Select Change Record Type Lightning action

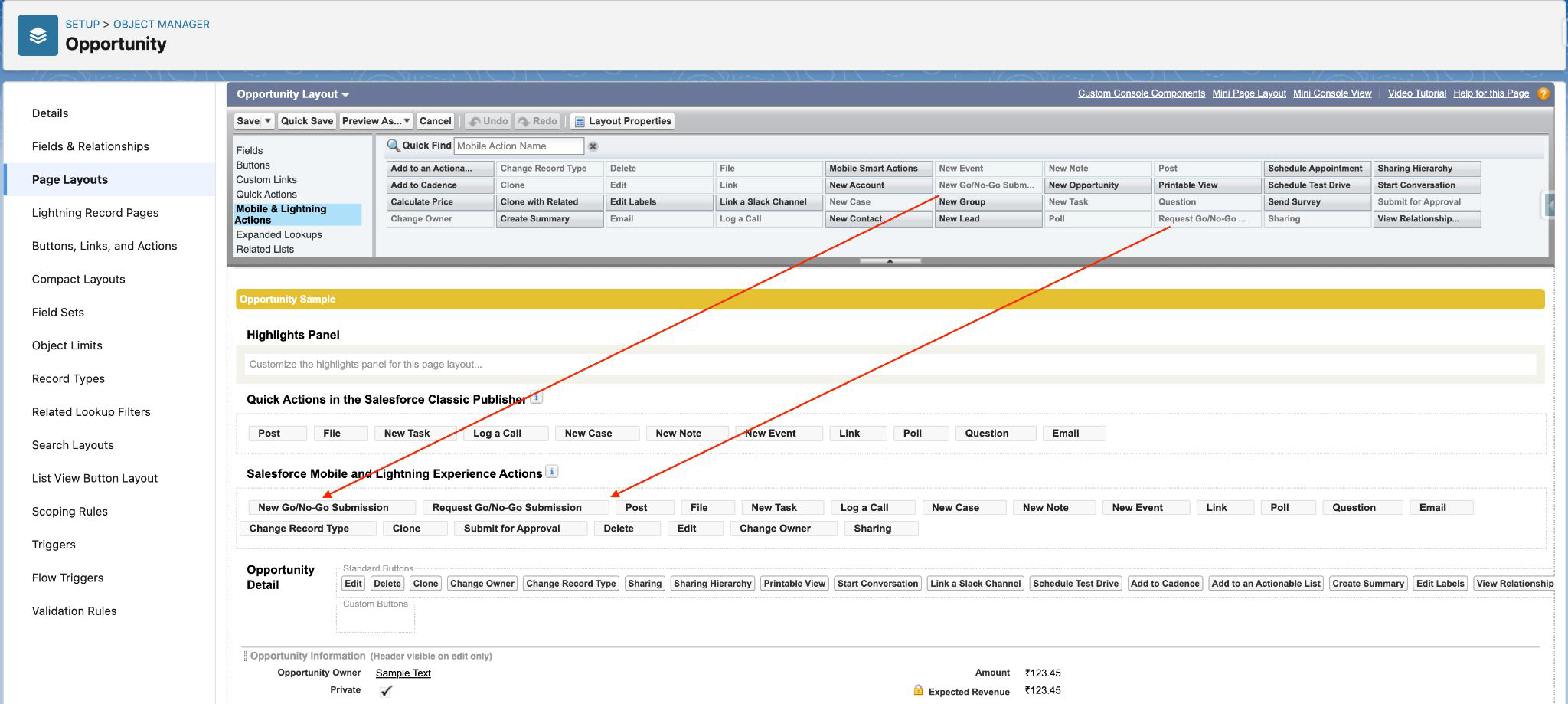pos(307,528)
